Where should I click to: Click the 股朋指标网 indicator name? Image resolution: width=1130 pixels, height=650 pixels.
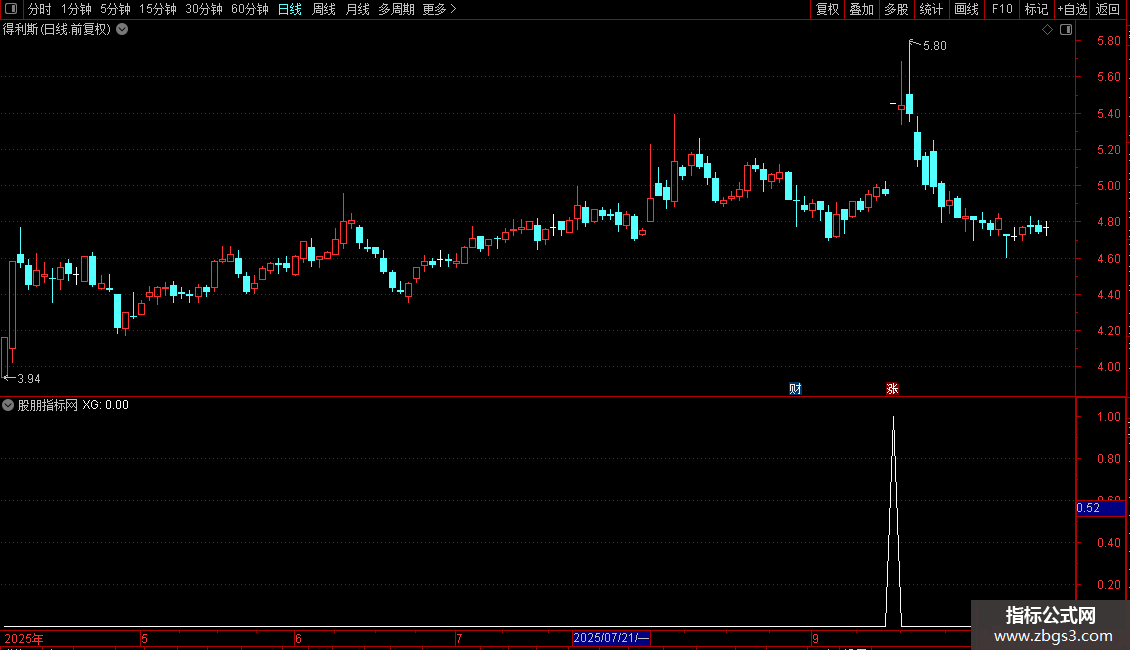(x=48, y=405)
